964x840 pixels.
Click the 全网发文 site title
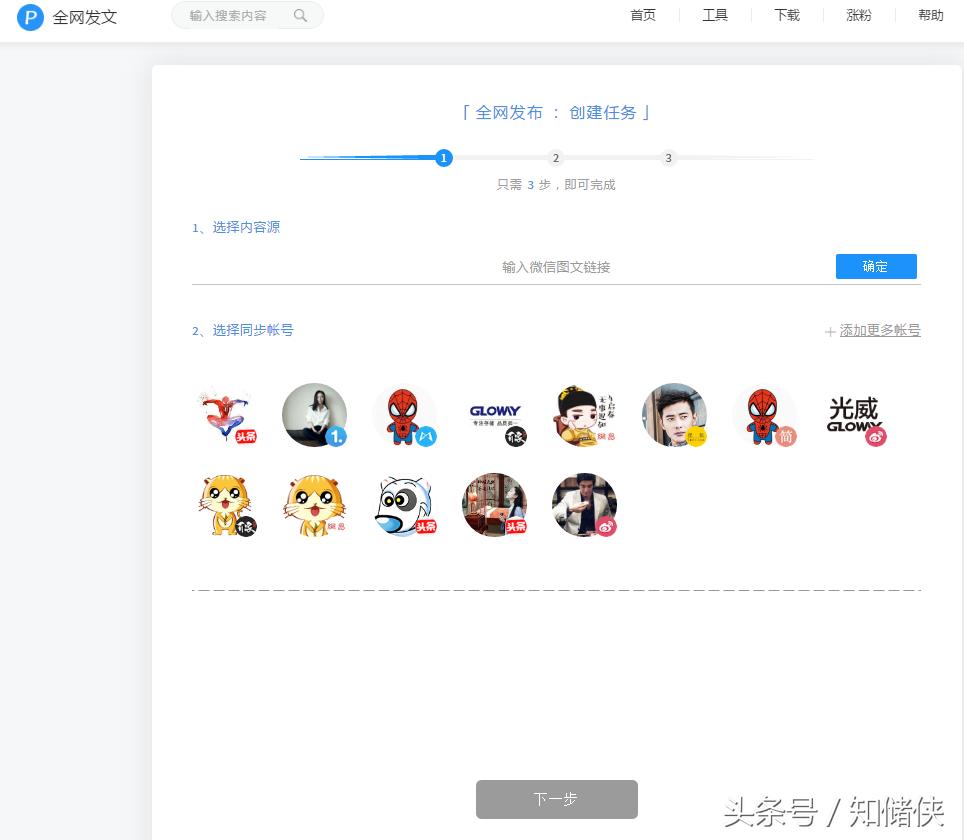(x=85, y=17)
